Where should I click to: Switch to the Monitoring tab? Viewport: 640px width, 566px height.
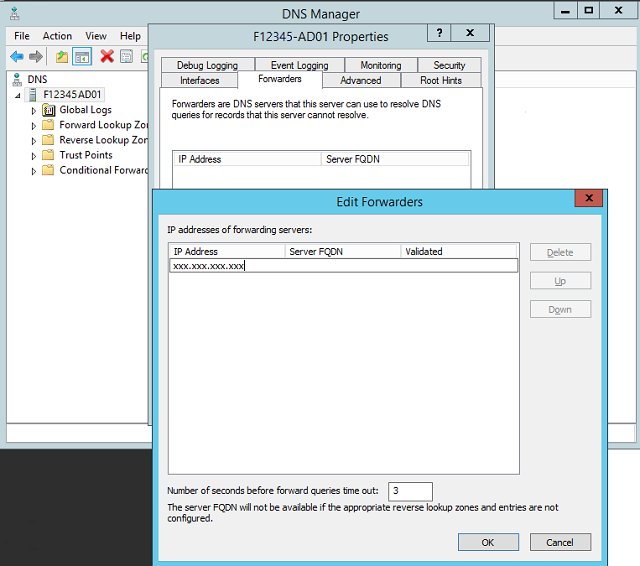point(381,65)
